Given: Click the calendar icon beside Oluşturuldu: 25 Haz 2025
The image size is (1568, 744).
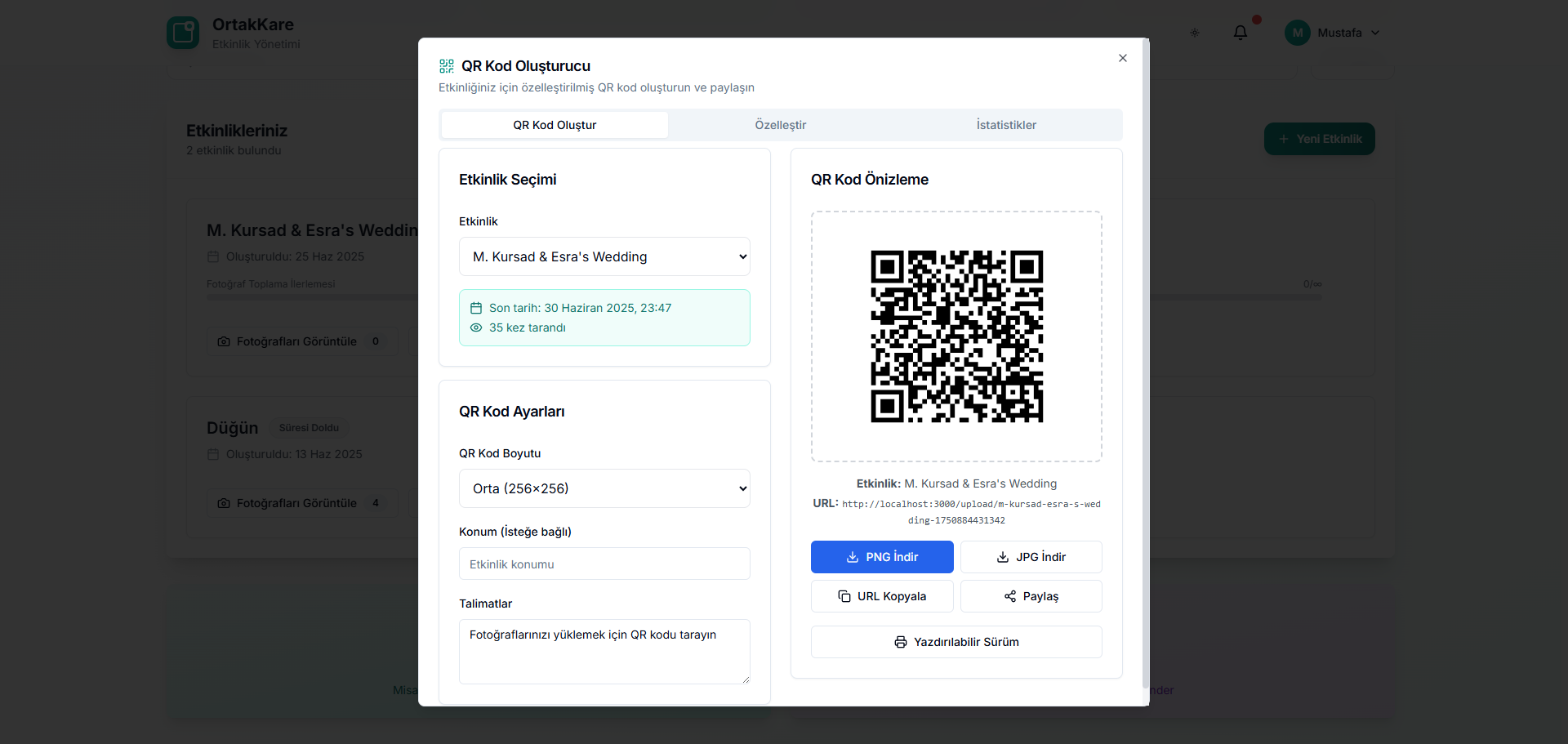Looking at the screenshot, I should 213,256.
